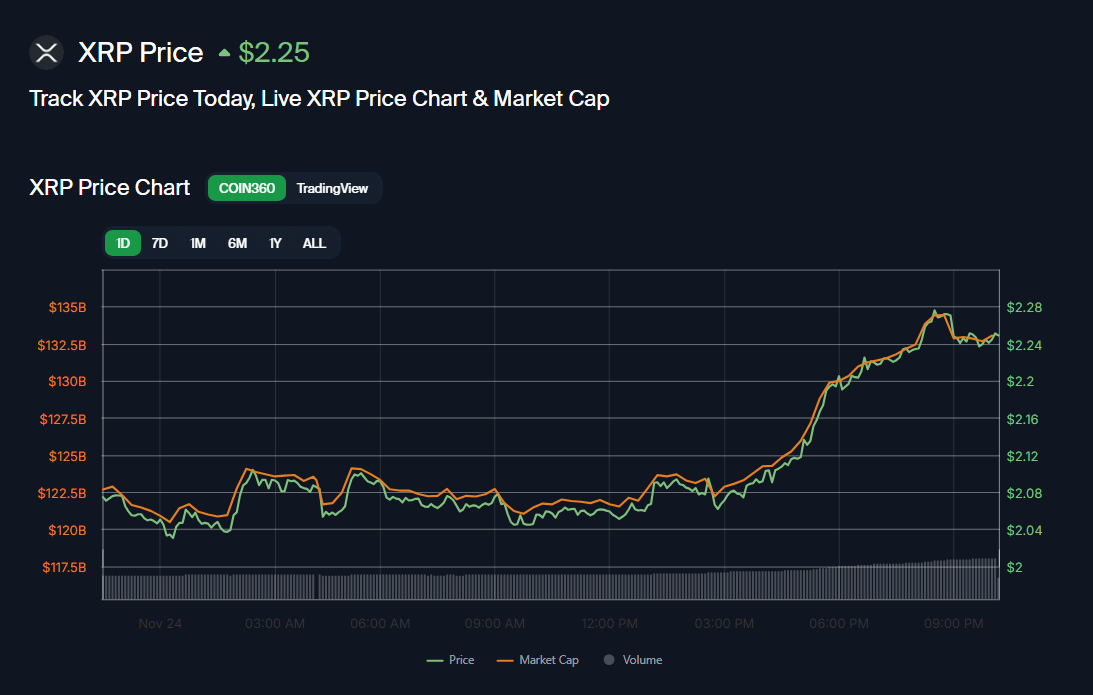Select the 7D time range
Viewport: 1093px width, 695px height.
(160, 243)
